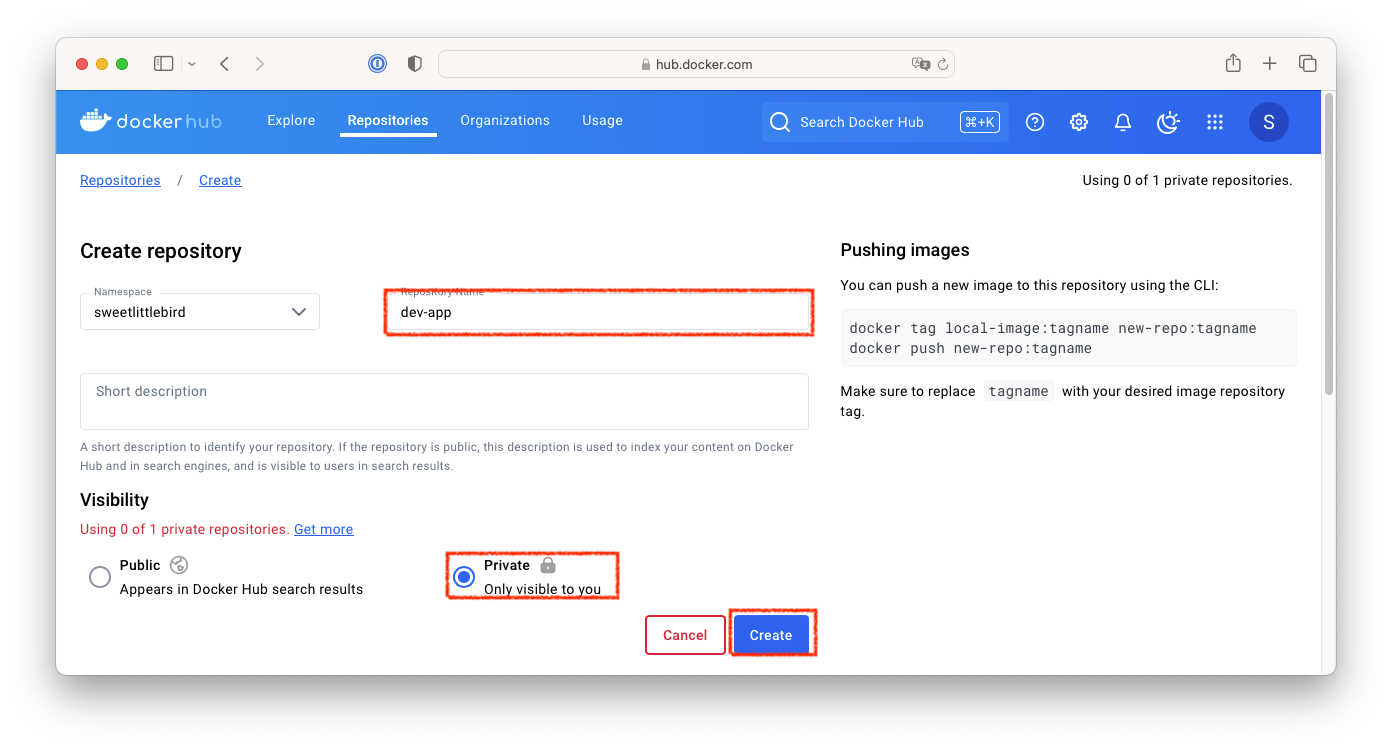Open the Safari share menu
The image size is (1392, 749).
click(1233, 63)
